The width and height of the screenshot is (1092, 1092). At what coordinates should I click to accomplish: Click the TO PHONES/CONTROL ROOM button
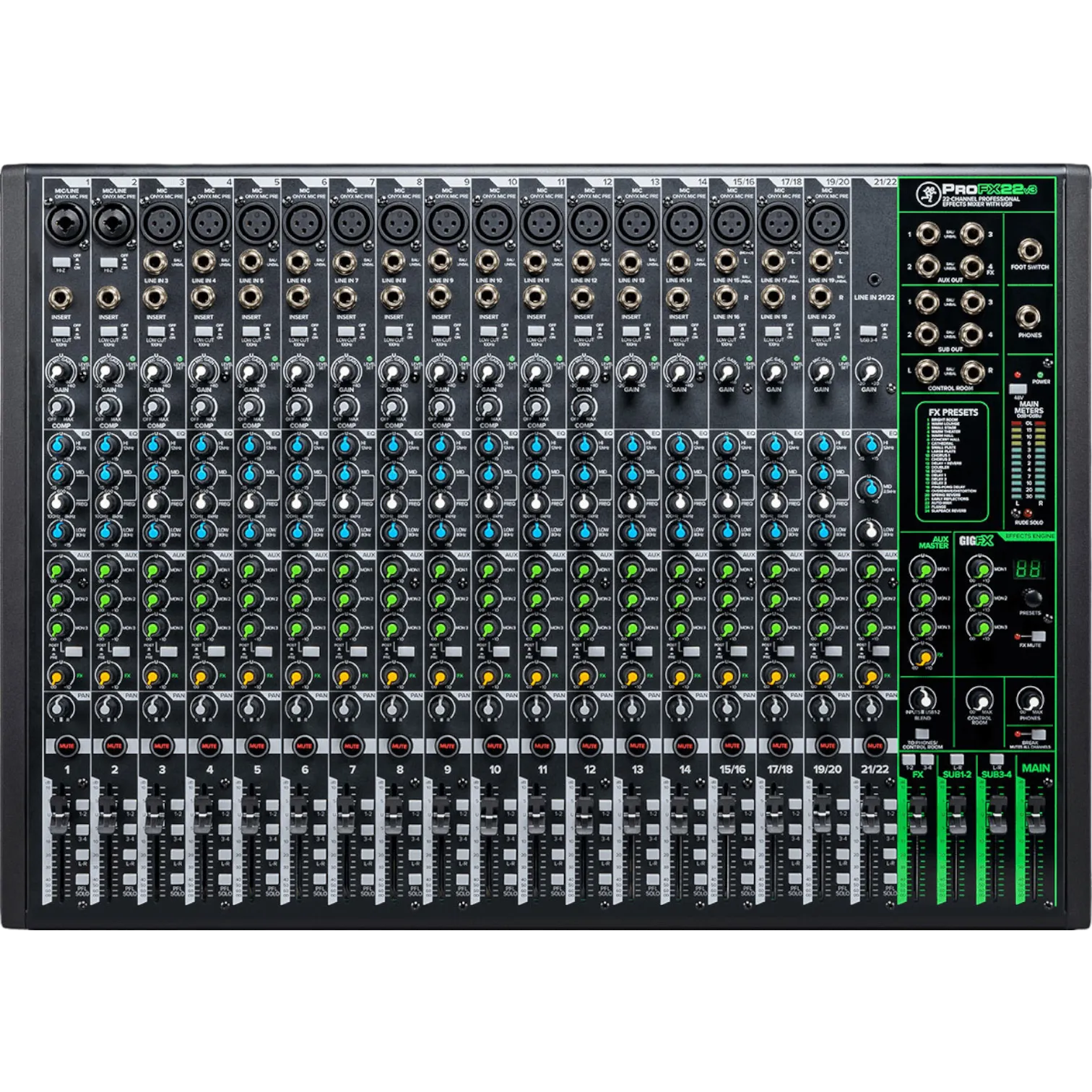(922, 734)
